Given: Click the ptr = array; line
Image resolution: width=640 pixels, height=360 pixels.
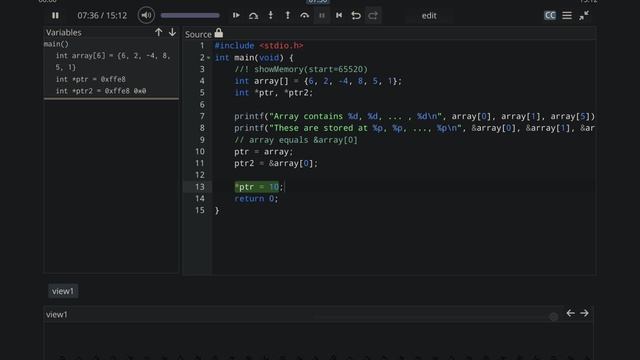Looking at the screenshot, I should [x=264, y=152].
